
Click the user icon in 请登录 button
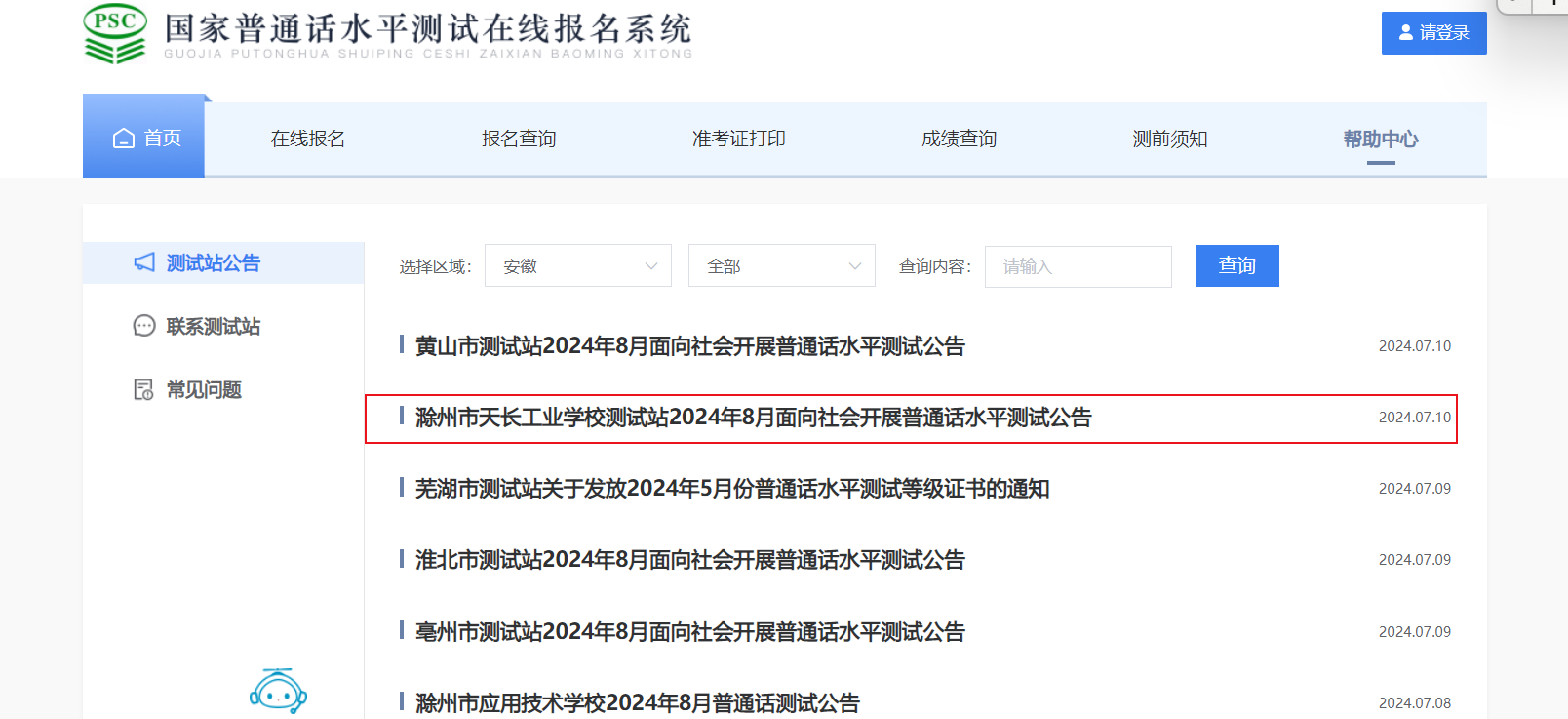click(1405, 33)
